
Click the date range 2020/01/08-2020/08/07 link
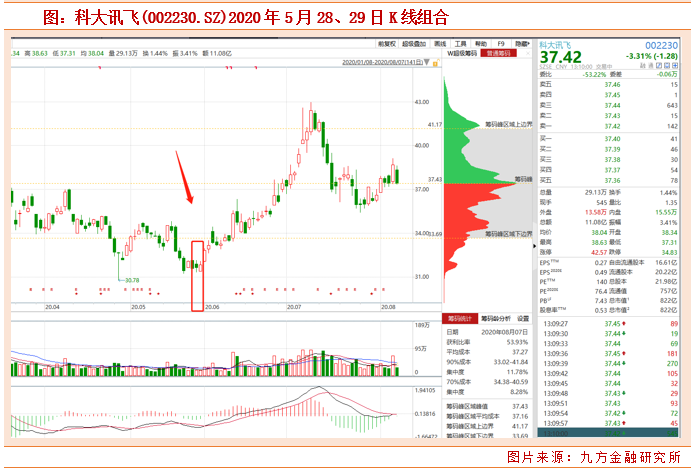click(x=383, y=62)
